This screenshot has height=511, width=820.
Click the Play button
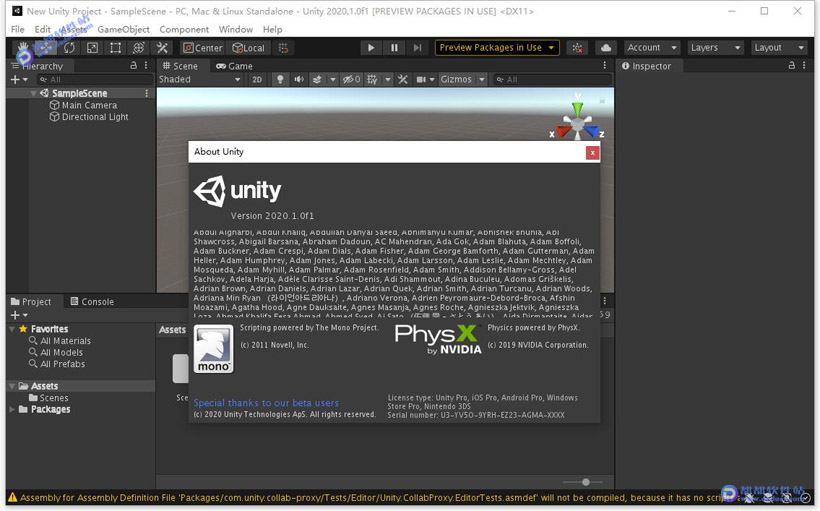coord(371,48)
